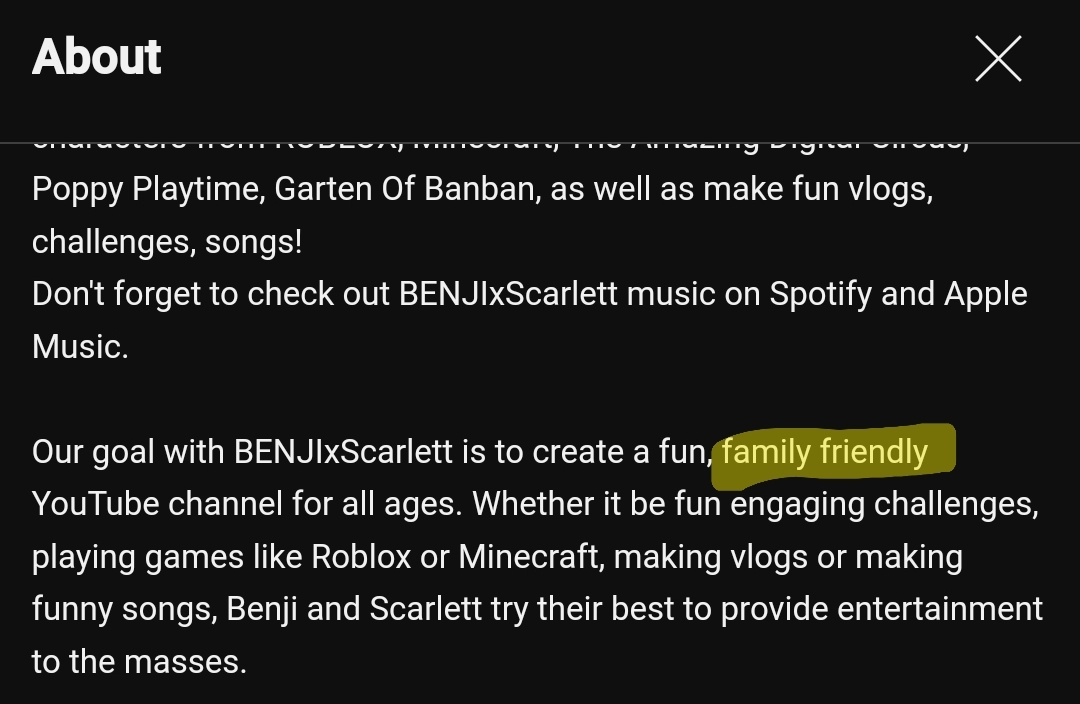Click the 'About' heading at the top

(96, 56)
